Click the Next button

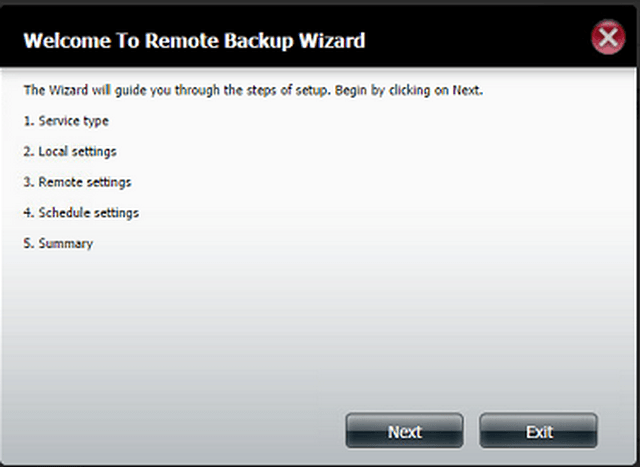(404, 431)
